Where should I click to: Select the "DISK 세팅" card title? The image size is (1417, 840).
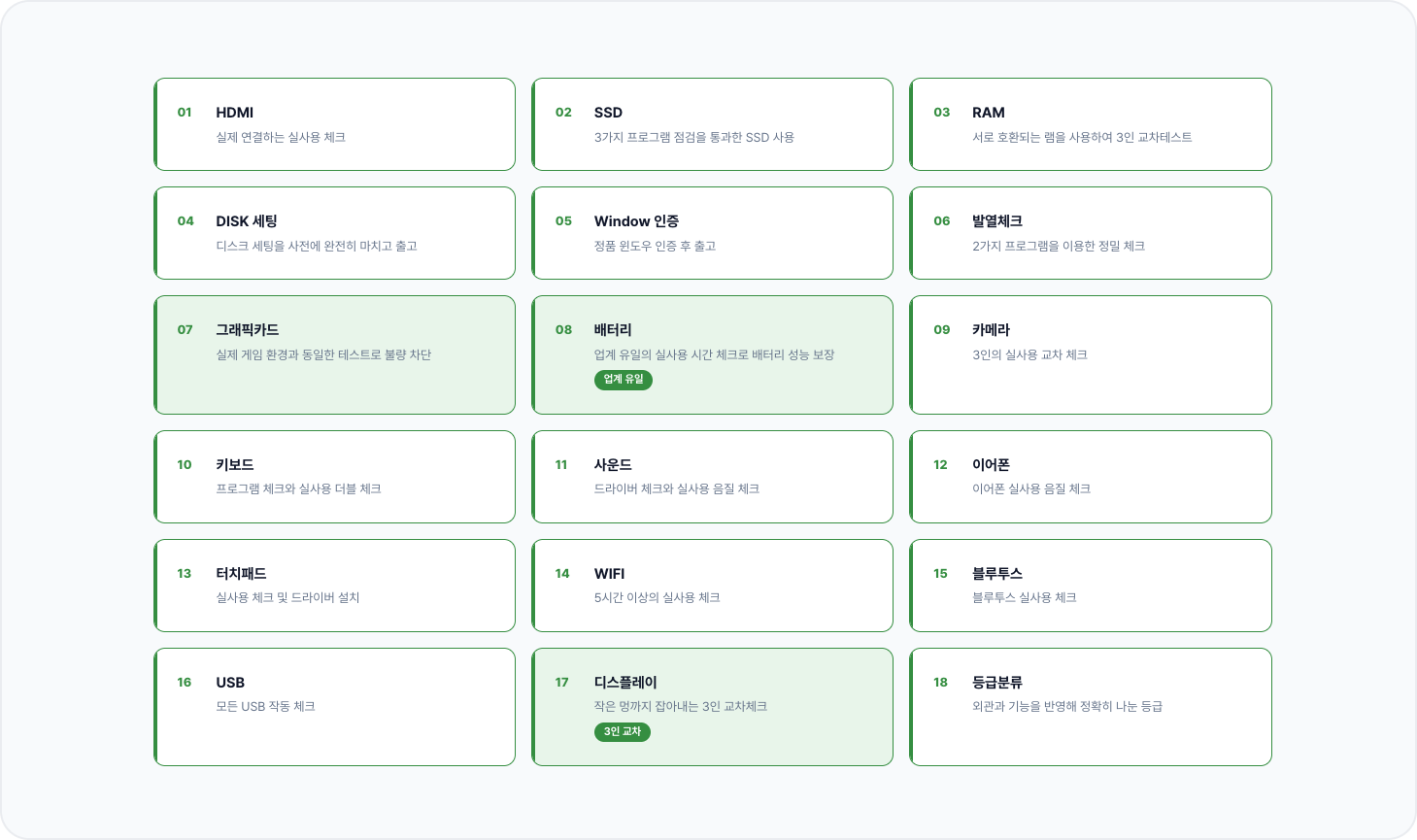coord(247,221)
